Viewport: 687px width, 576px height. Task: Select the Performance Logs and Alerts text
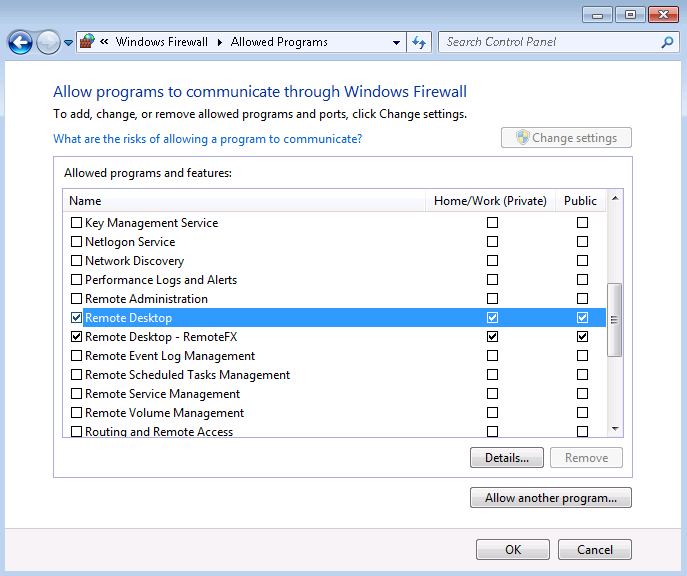point(161,280)
